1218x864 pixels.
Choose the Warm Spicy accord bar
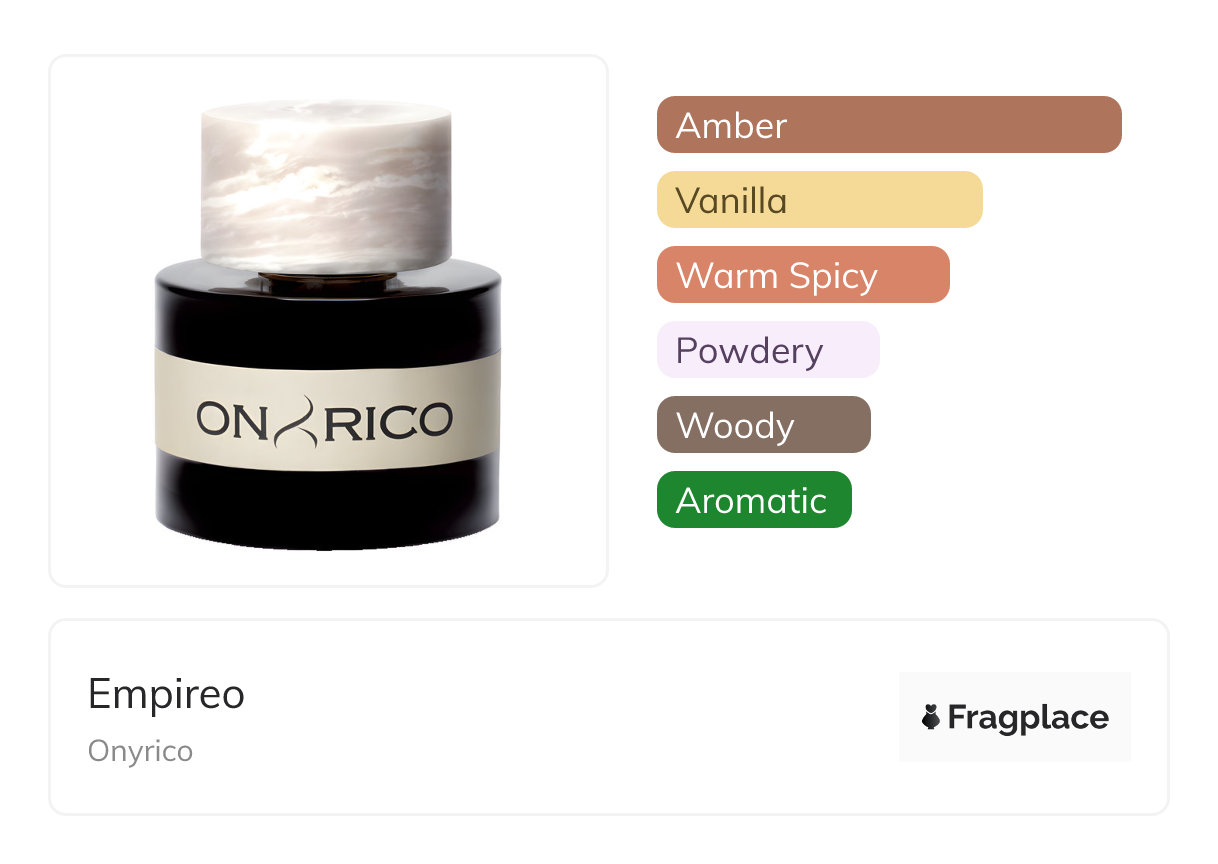(x=803, y=275)
